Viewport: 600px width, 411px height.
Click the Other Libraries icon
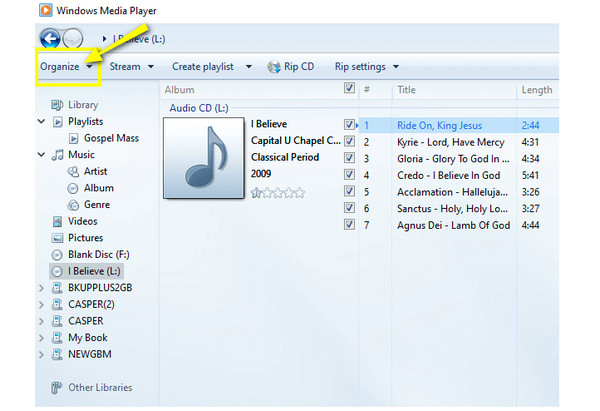(57, 388)
